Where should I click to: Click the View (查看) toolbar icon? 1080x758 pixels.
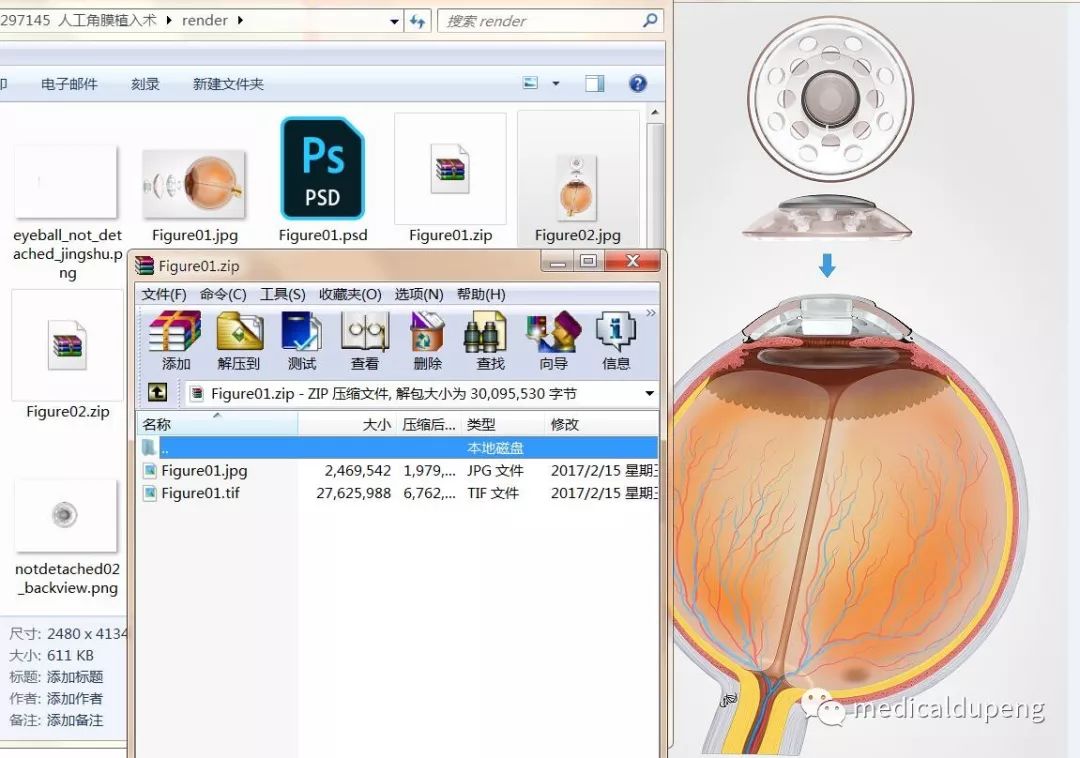click(364, 338)
